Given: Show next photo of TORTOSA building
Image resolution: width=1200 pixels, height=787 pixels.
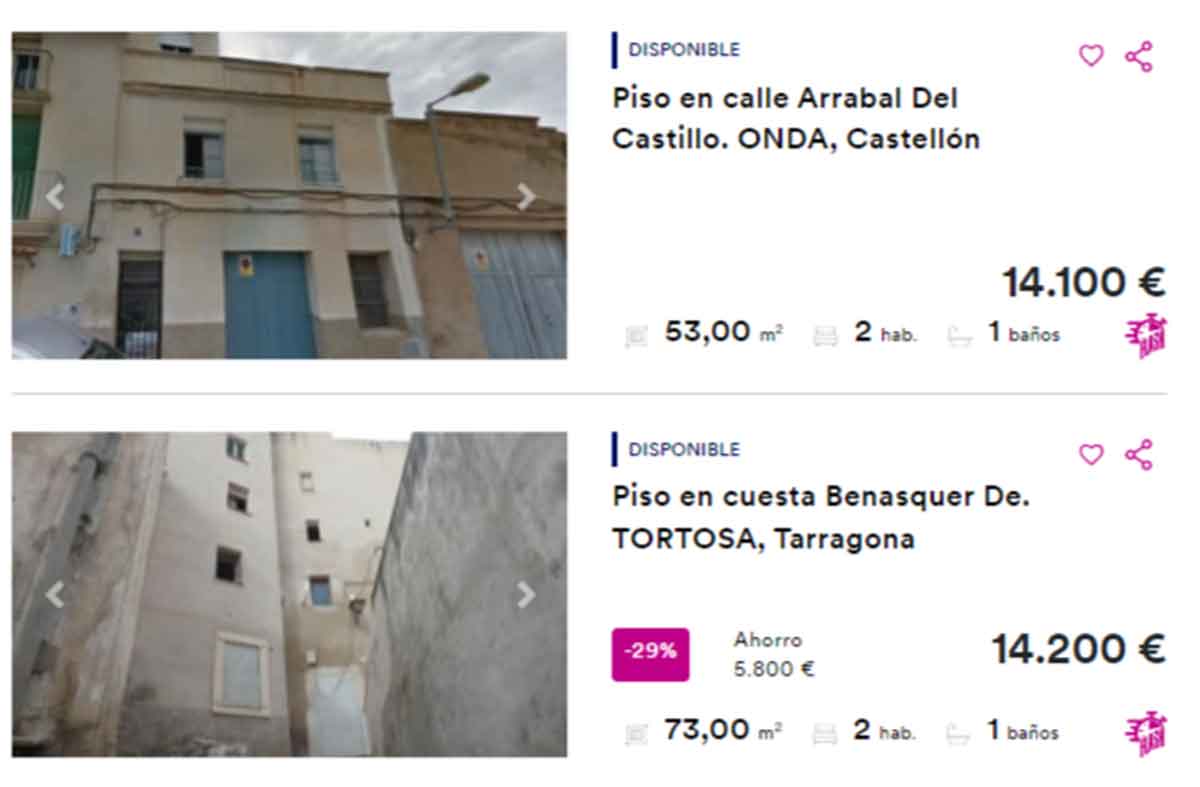Looking at the screenshot, I should point(526,595).
